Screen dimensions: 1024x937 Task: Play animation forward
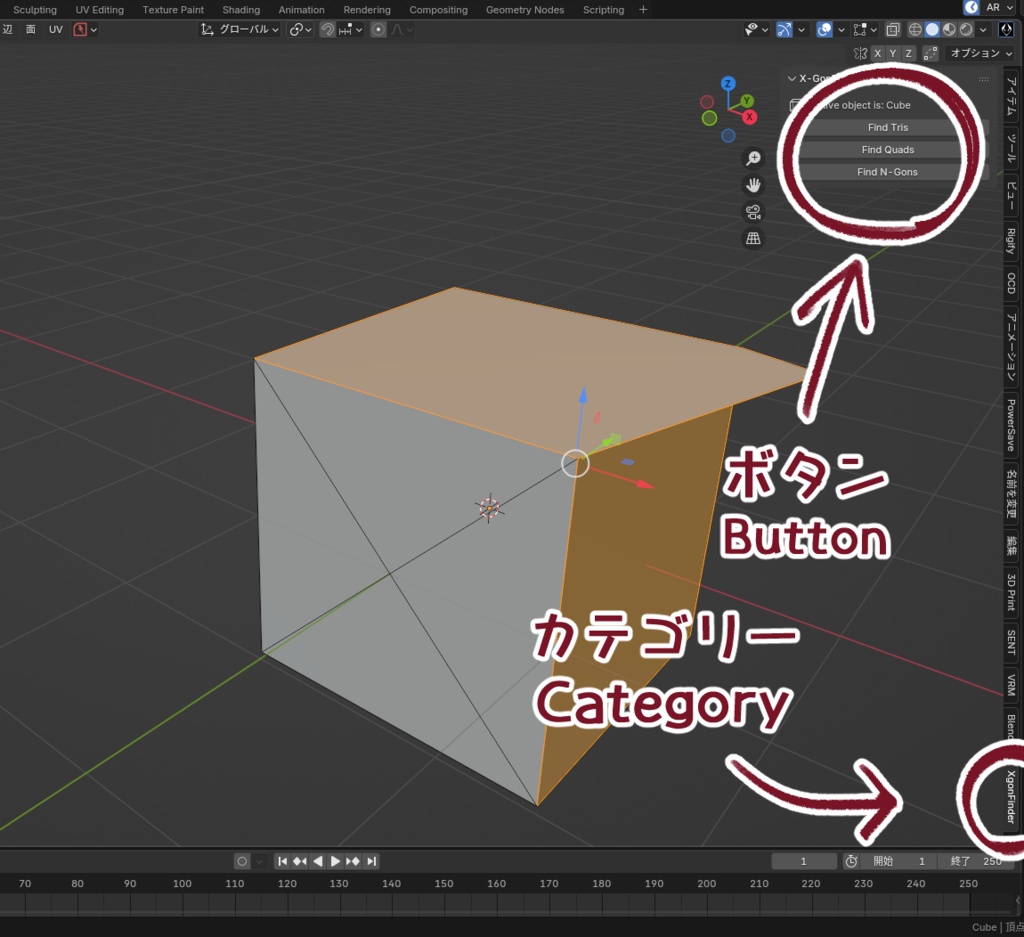click(x=335, y=861)
